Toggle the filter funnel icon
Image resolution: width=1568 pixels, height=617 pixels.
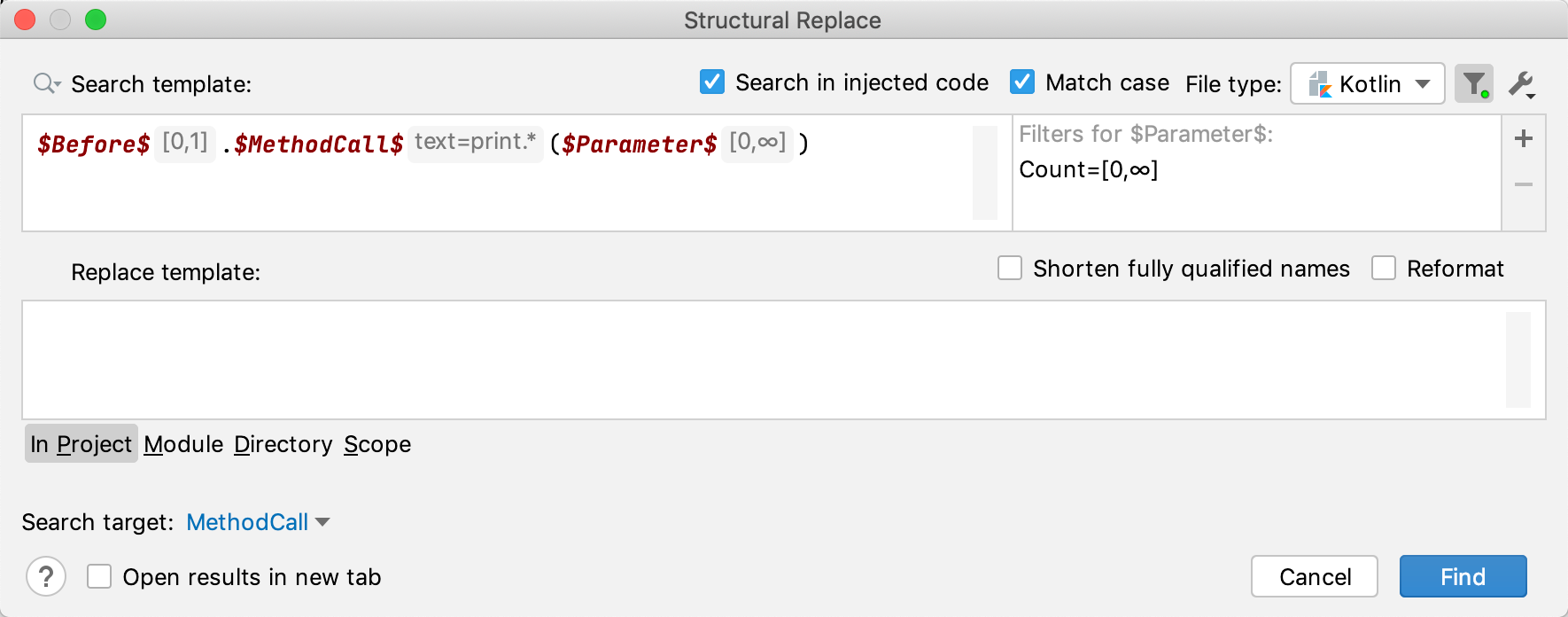point(1473,83)
